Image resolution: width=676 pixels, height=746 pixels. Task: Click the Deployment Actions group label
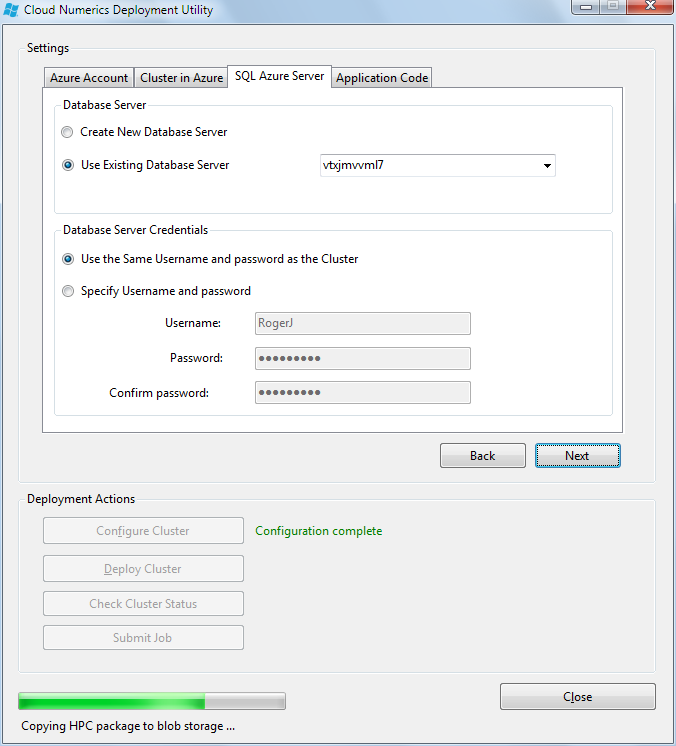pos(81,499)
